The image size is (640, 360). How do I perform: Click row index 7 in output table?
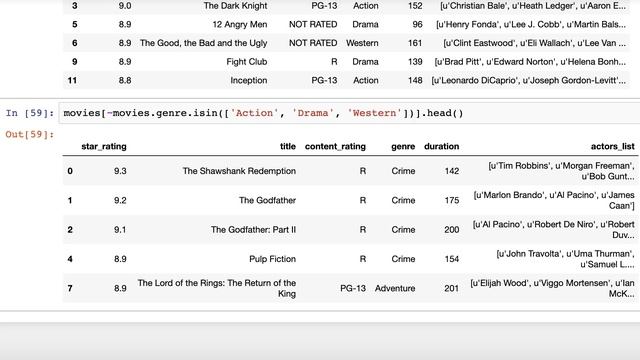[x=70, y=288]
